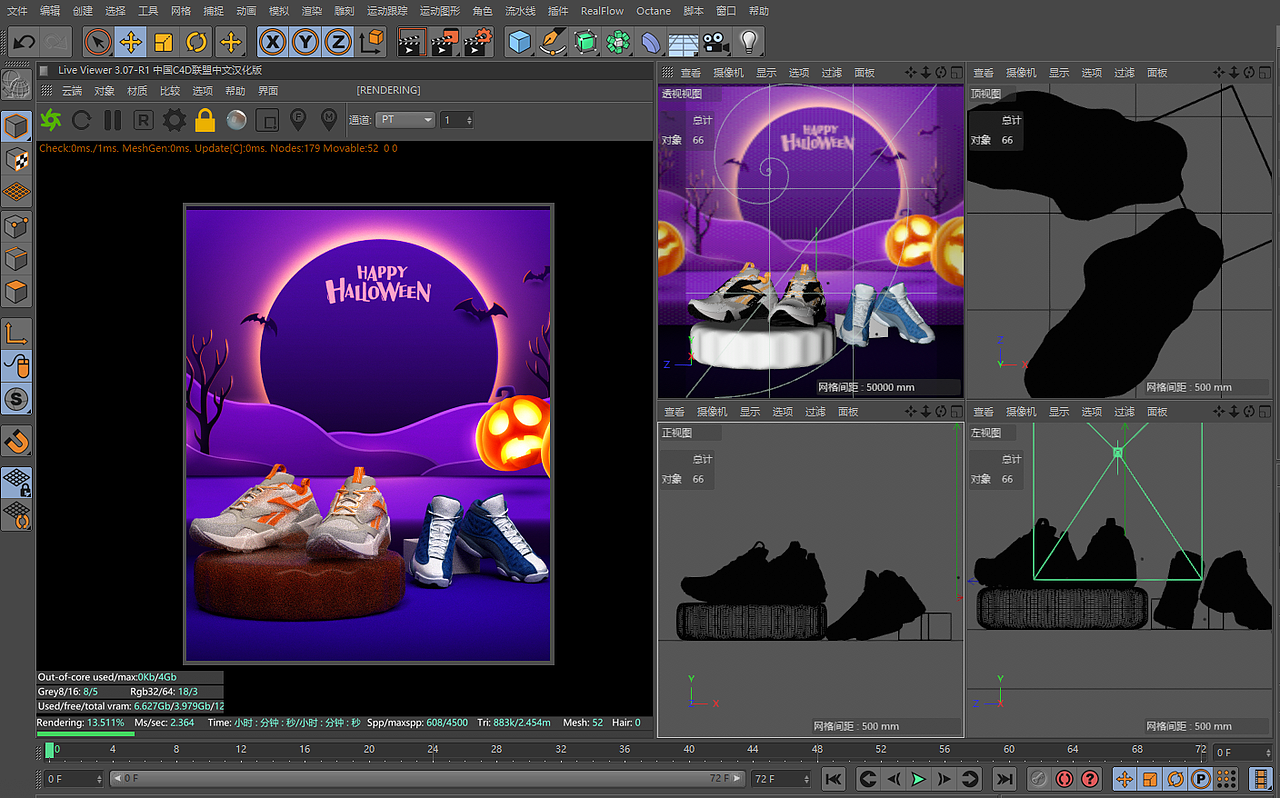Pause the Octane Live Viewer render
This screenshot has height=798, width=1280.
coord(113,121)
